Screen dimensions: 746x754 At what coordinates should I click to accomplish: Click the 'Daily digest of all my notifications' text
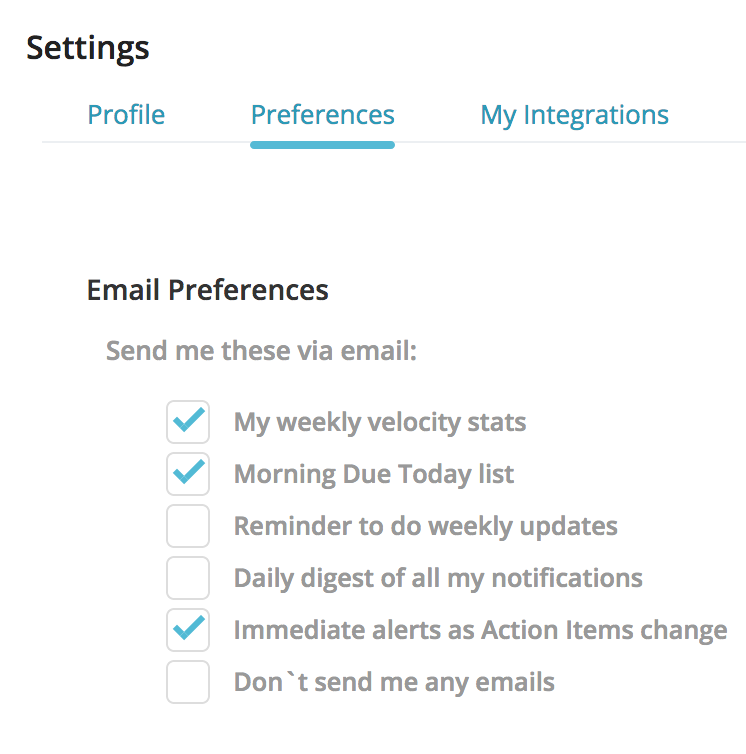point(437,578)
